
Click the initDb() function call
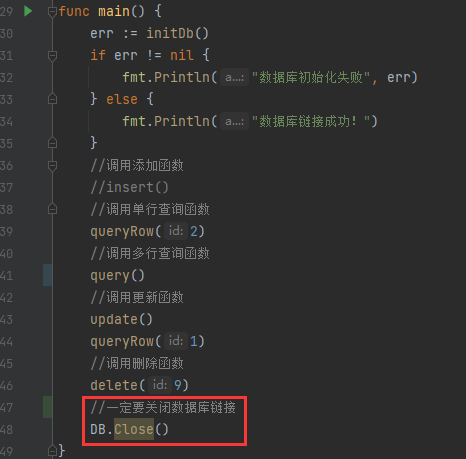pos(177,33)
